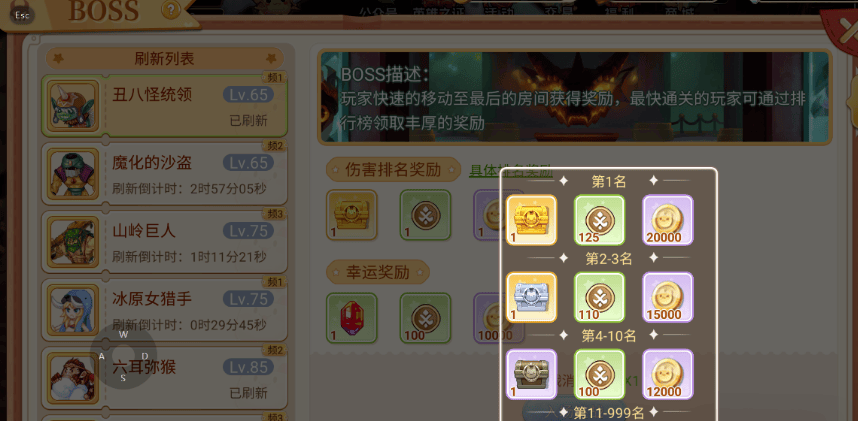Image resolution: width=858 pixels, height=421 pixels.
Task: Click the red crystal lucky reward icon
Action: click(x=352, y=318)
